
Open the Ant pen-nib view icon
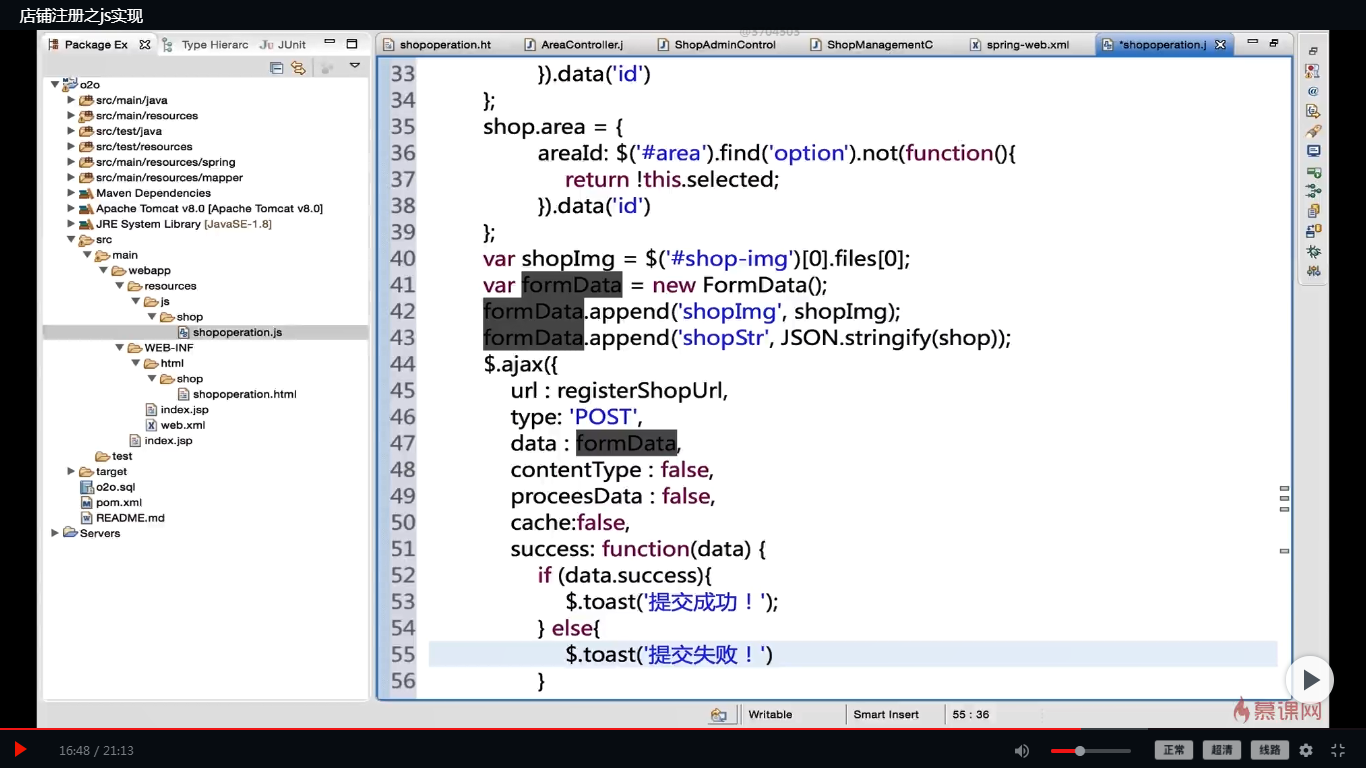click(x=1313, y=131)
